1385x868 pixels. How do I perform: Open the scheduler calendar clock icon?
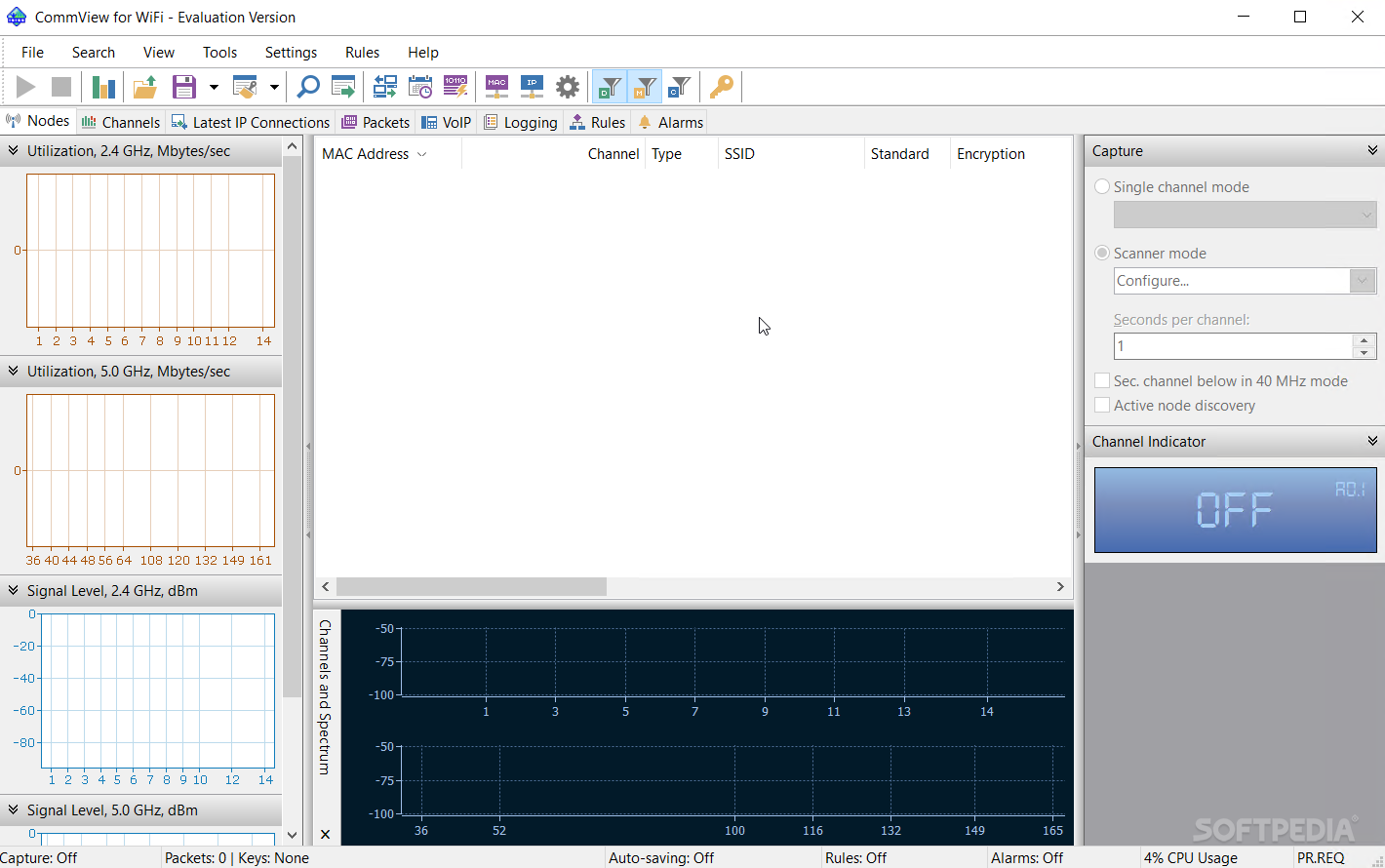(x=420, y=87)
